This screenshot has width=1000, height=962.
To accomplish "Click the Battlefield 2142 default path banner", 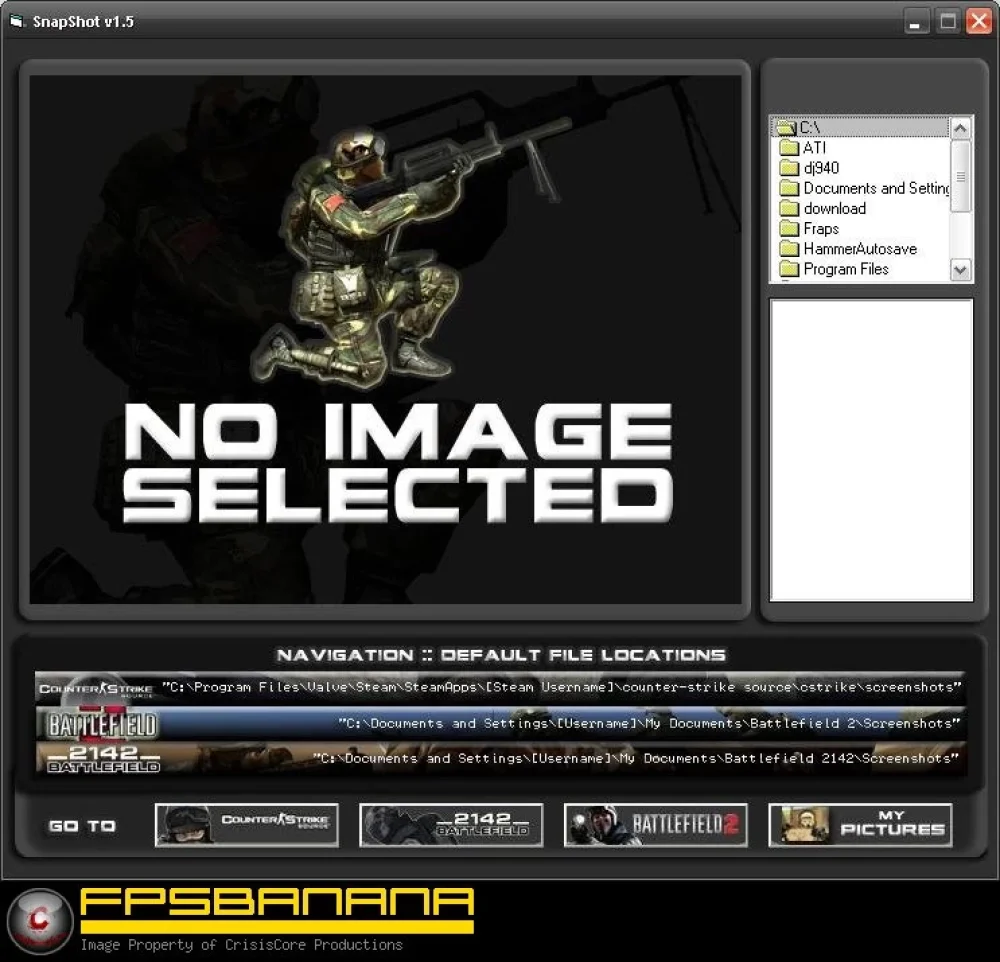I will coord(501,758).
